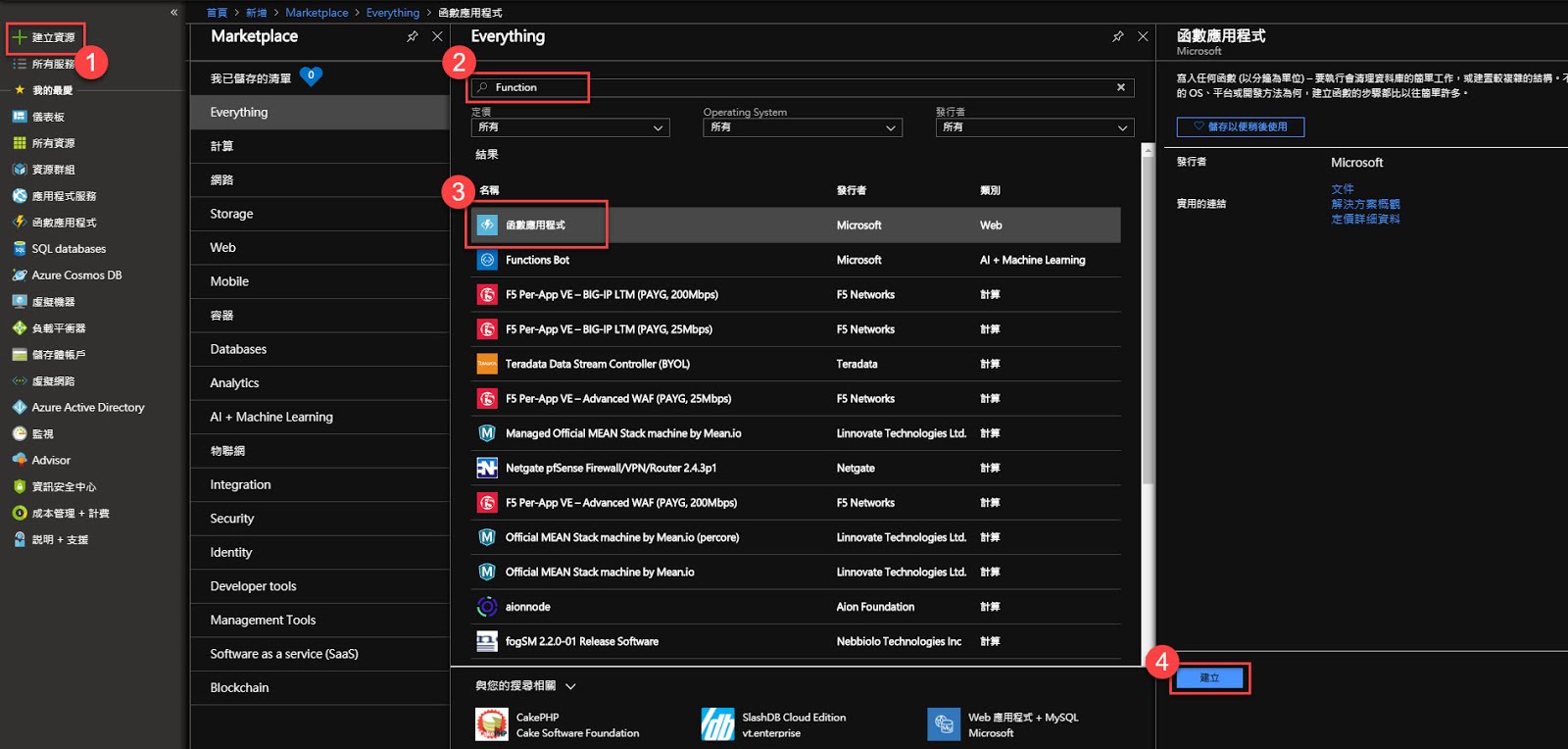The width and height of the screenshot is (1568, 749).
Task: Select the Developer tools category
Action: [x=319, y=586]
